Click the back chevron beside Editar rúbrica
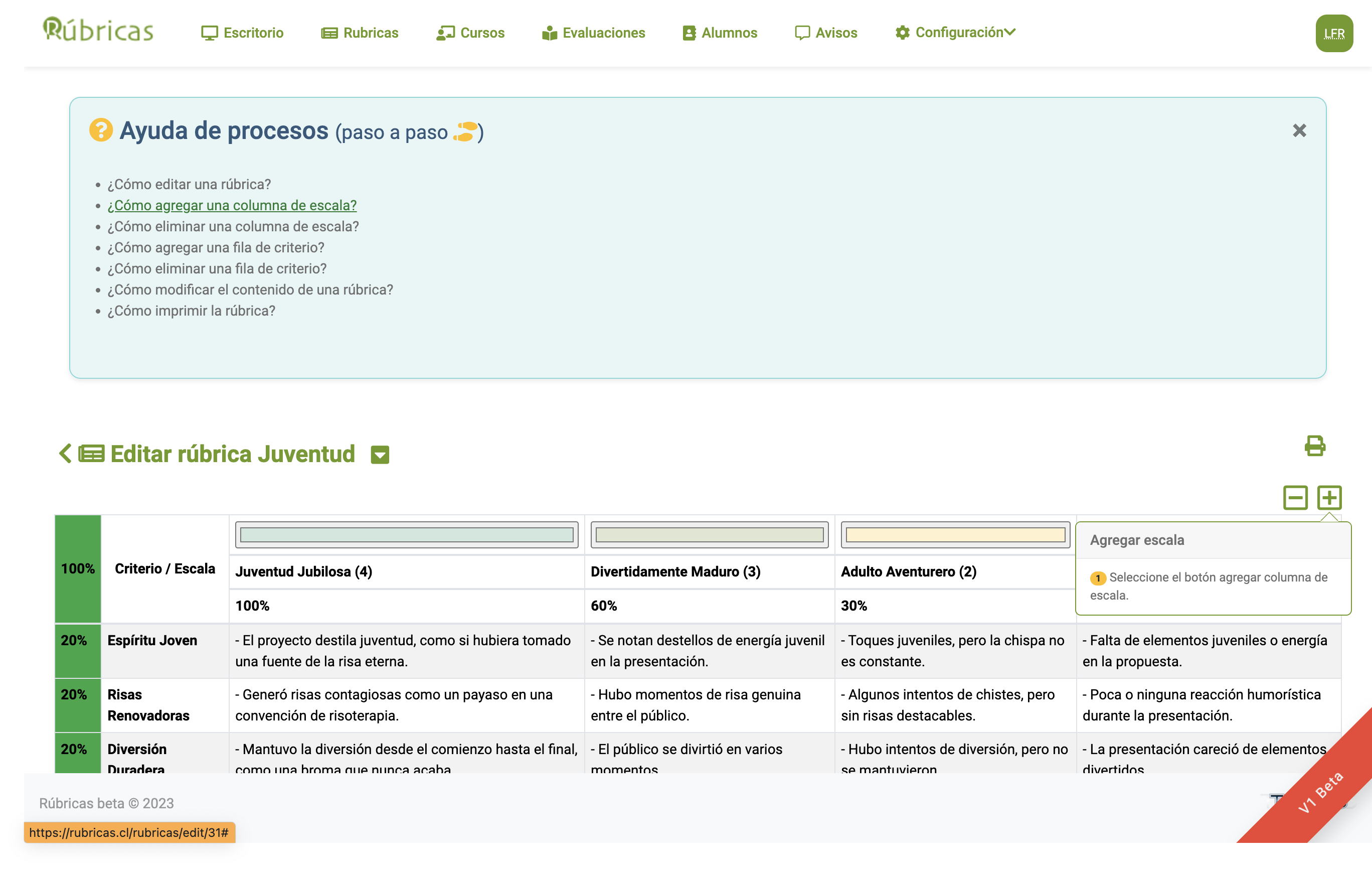Image resolution: width=1372 pixels, height=871 pixels. [65, 454]
